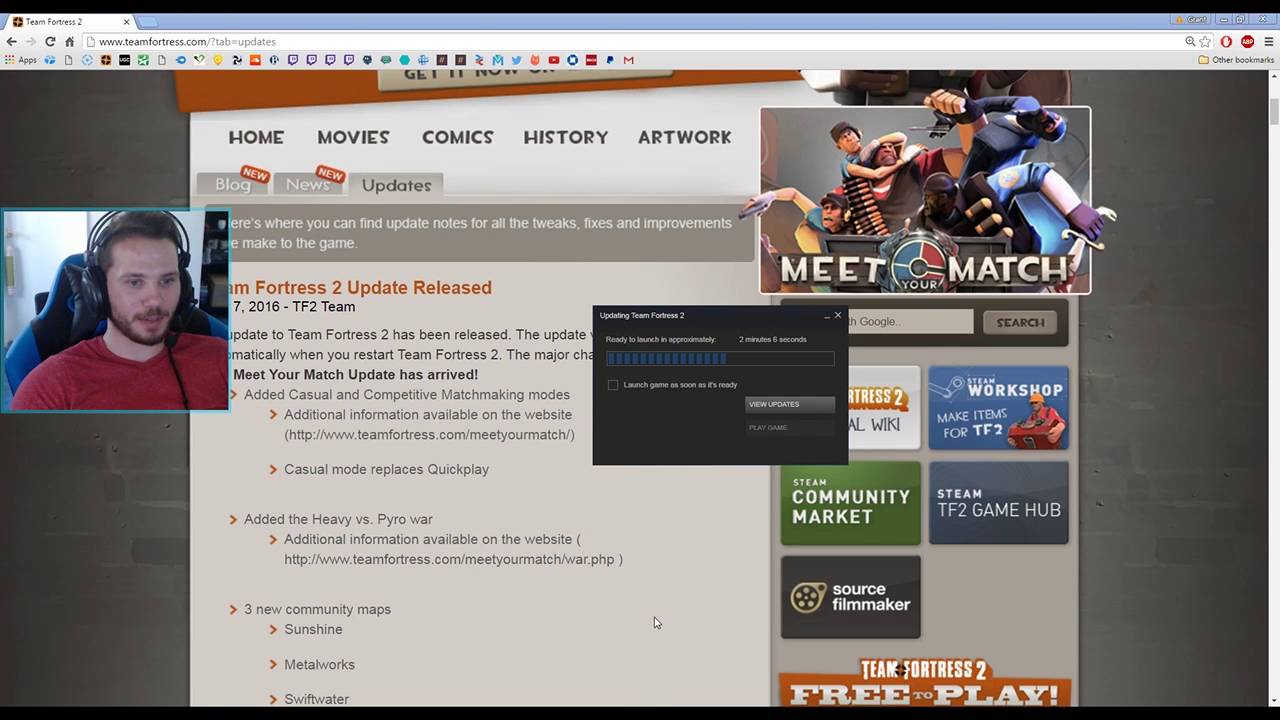This screenshot has width=1280, height=720.
Task: Open the Steam TF2 Game Hub tile
Action: (998, 503)
